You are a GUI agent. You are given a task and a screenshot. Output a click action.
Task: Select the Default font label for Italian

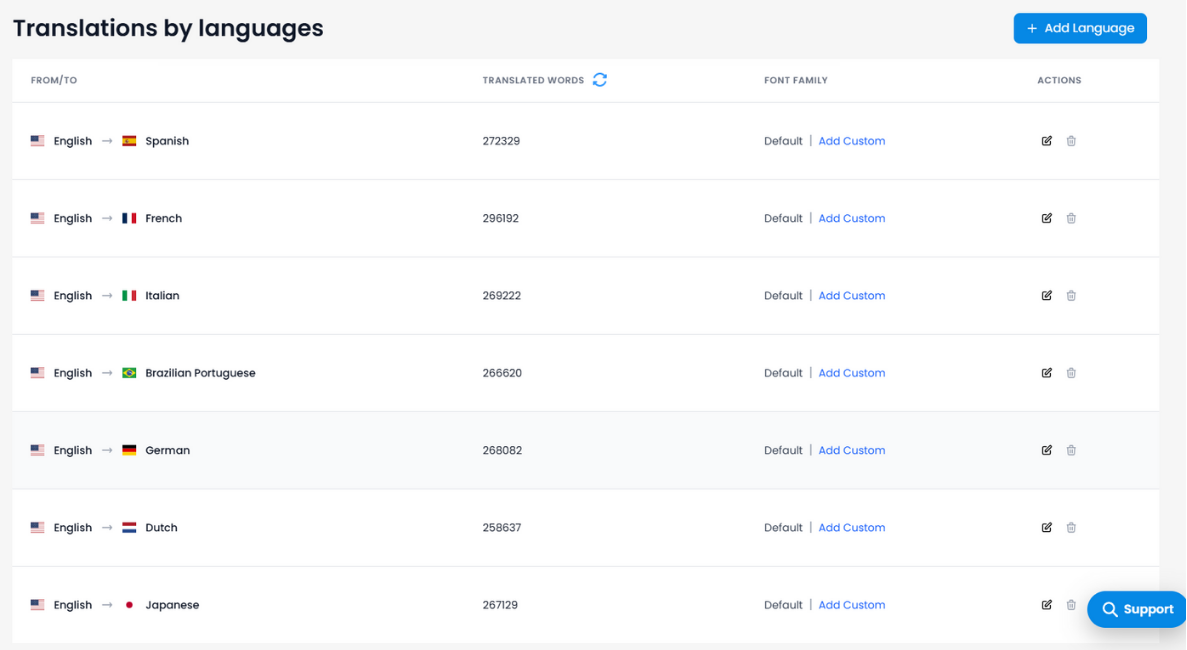(783, 295)
